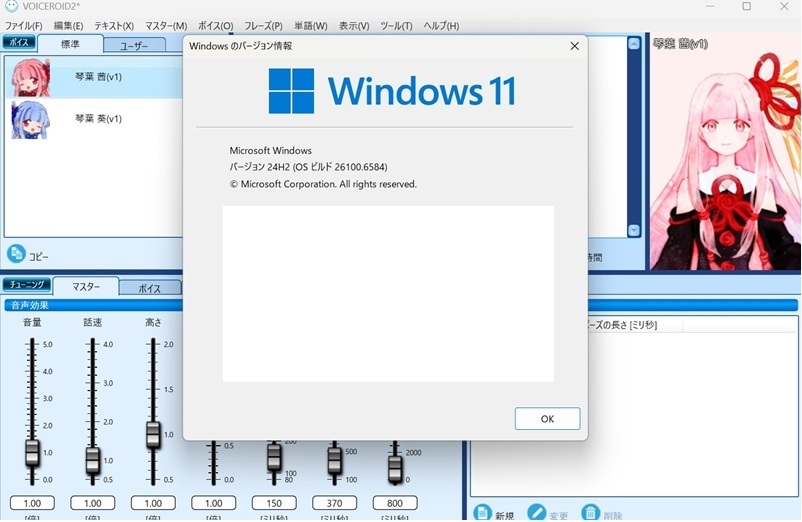Select 琴葉 茜(v1) avatar thumbnail
802x522 pixels.
click(x=31, y=78)
